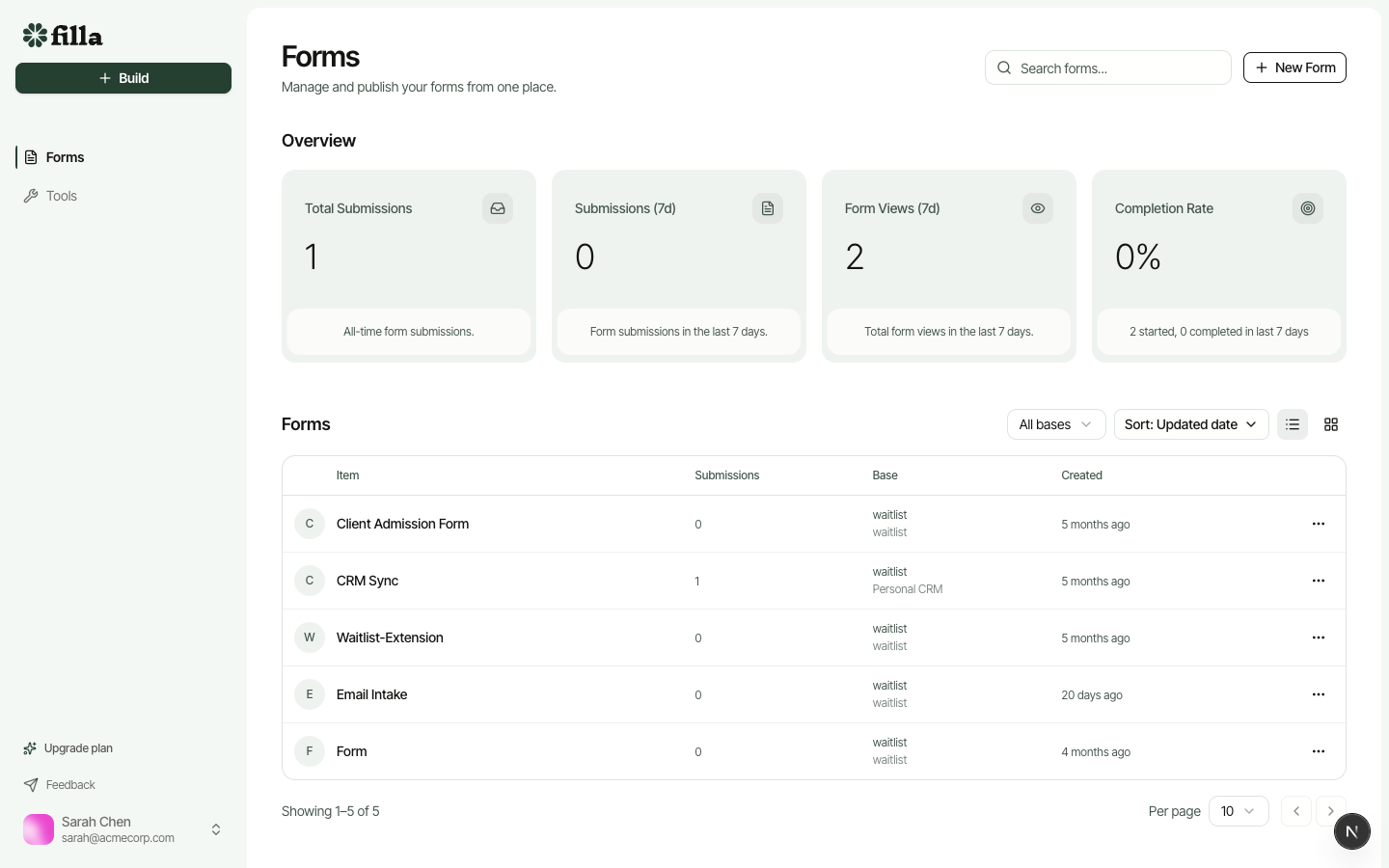
Task: Click inside the Search forms field
Action: (x=1107, y=68)
